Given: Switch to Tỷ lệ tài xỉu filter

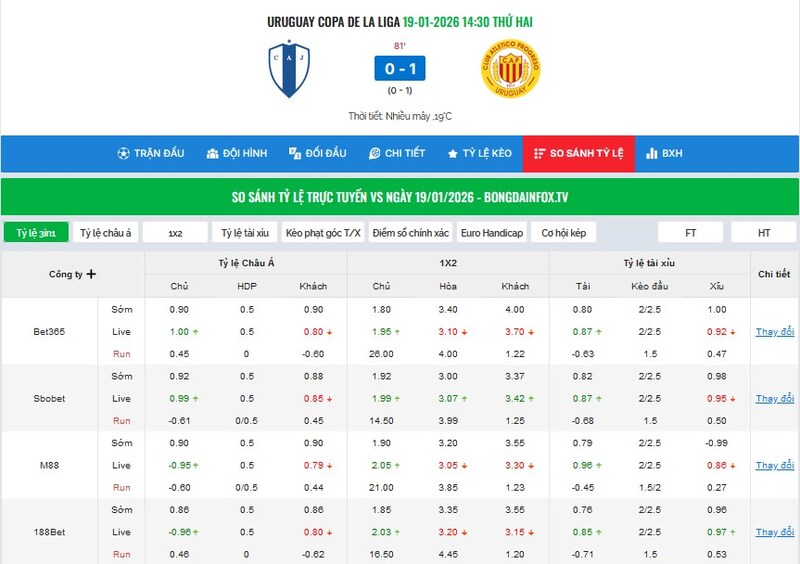Looking at the screenshot, I should tap(245, 232).
